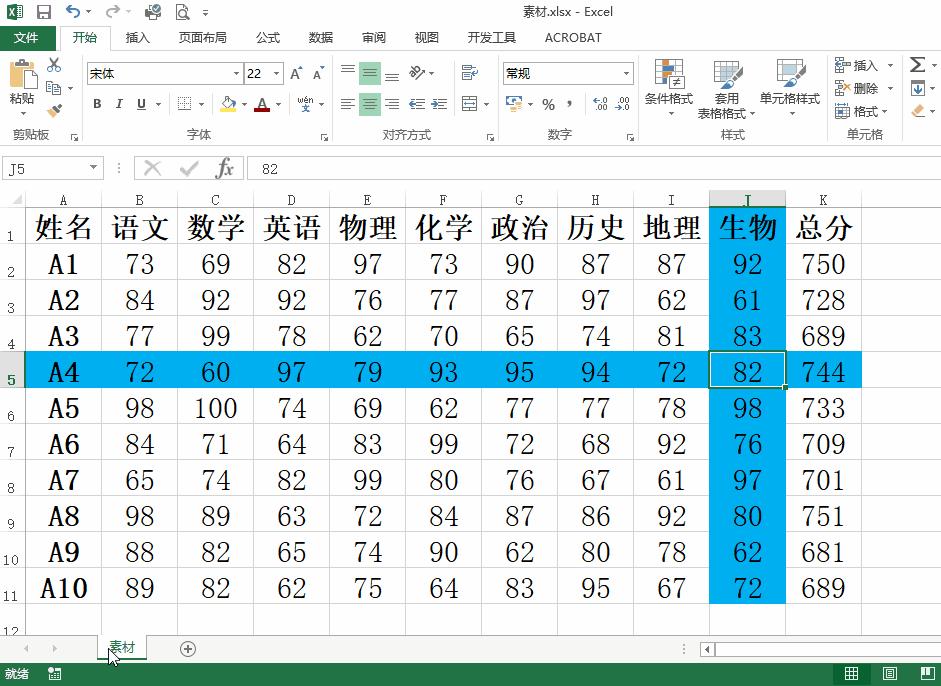Apply the red font color A
941x686 pixels.
pos(262,104)
